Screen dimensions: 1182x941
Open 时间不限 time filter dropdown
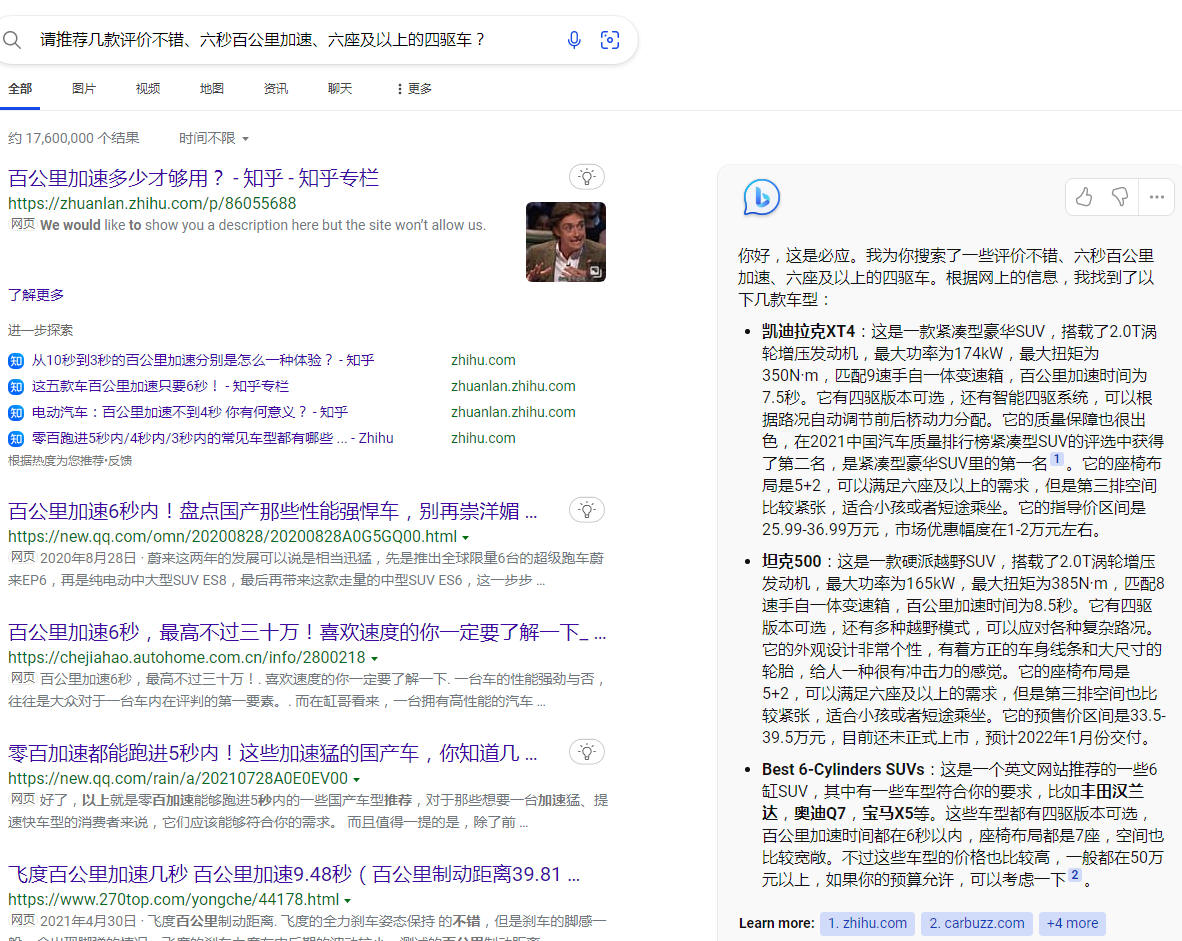[x=213, y=138]
